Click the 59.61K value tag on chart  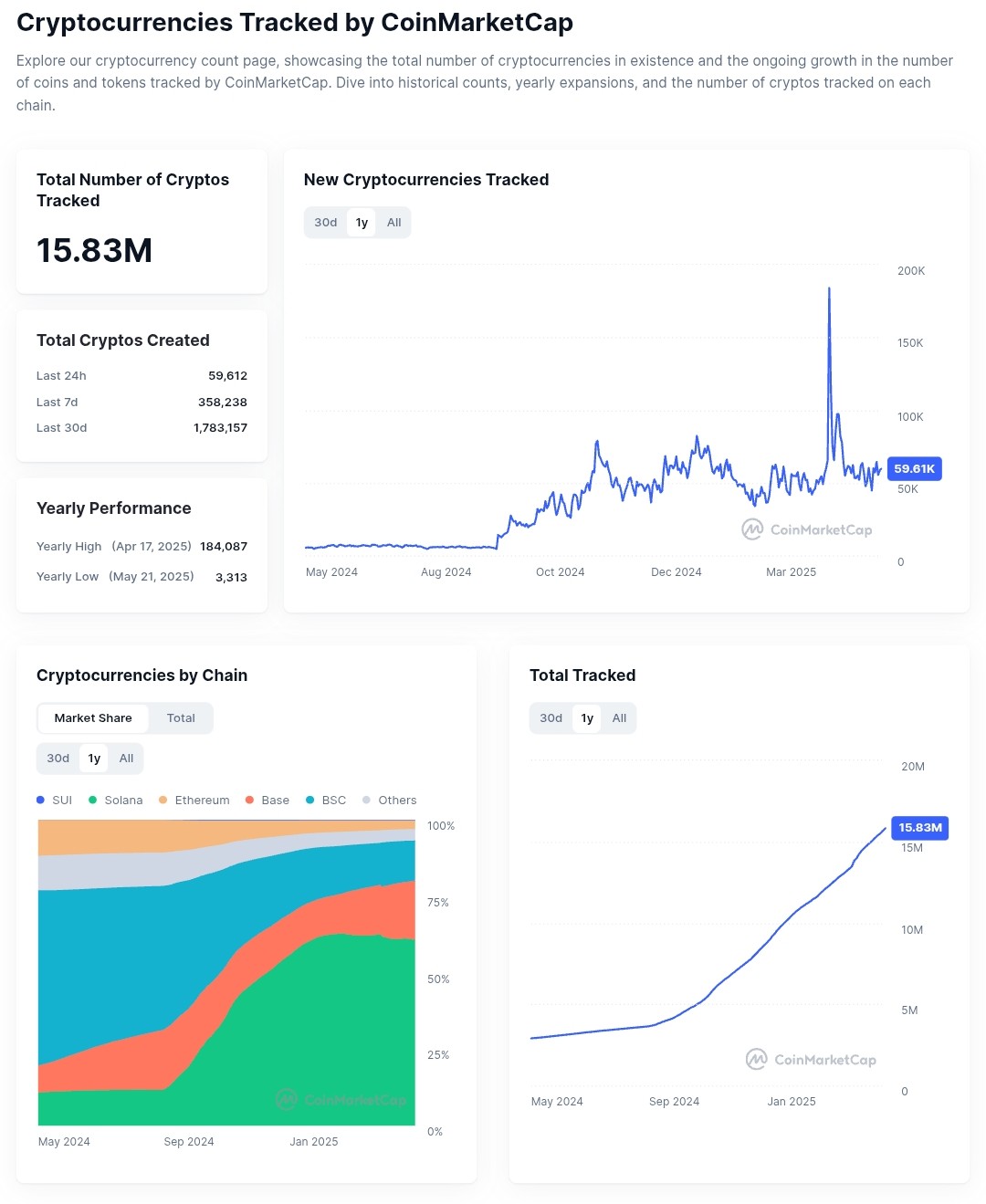914,469
